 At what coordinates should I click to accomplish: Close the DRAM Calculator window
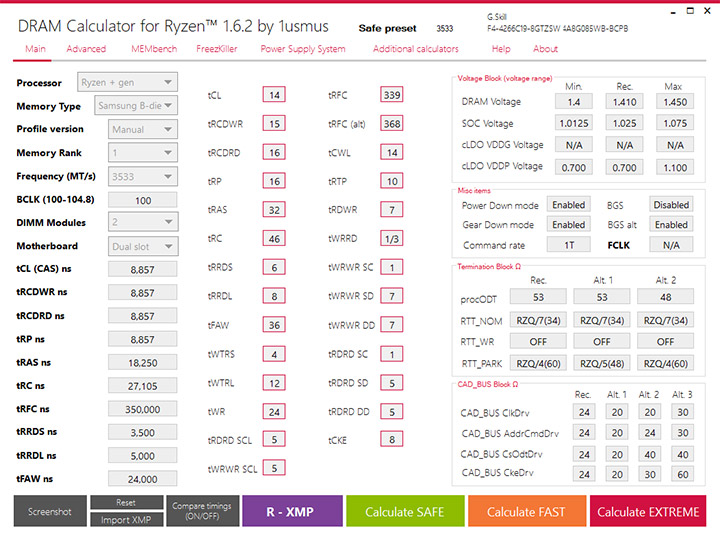(707, 11)
